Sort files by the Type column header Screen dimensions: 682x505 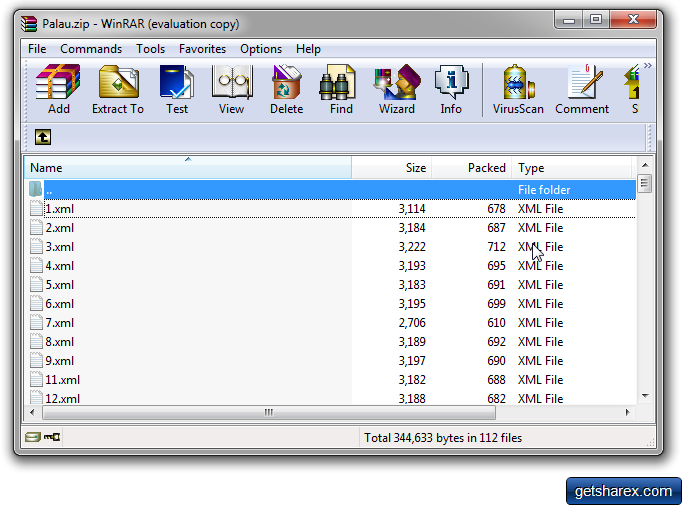coord(572,167)
